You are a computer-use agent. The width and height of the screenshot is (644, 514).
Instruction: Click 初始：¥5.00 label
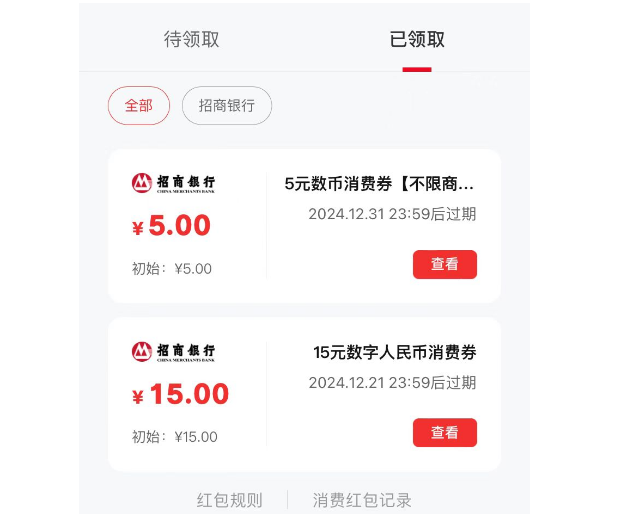[172, 269]
